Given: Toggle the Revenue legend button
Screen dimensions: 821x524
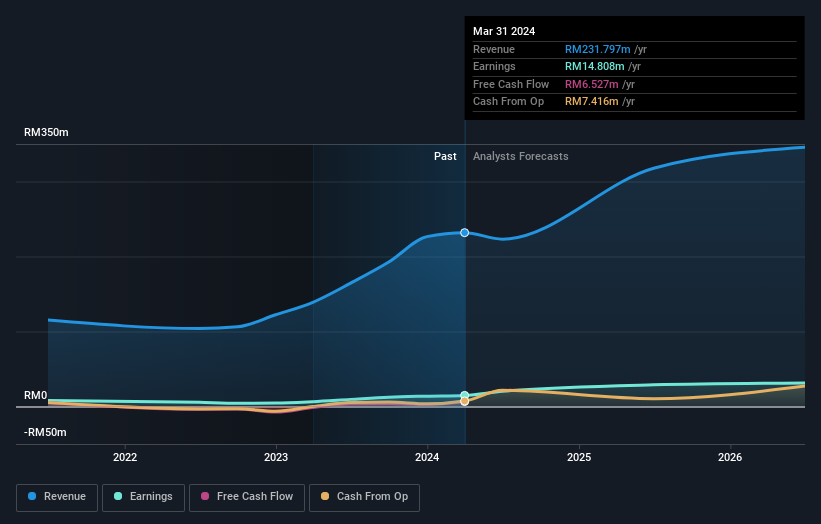Looking at the screenshot, I should coord(57,497).
